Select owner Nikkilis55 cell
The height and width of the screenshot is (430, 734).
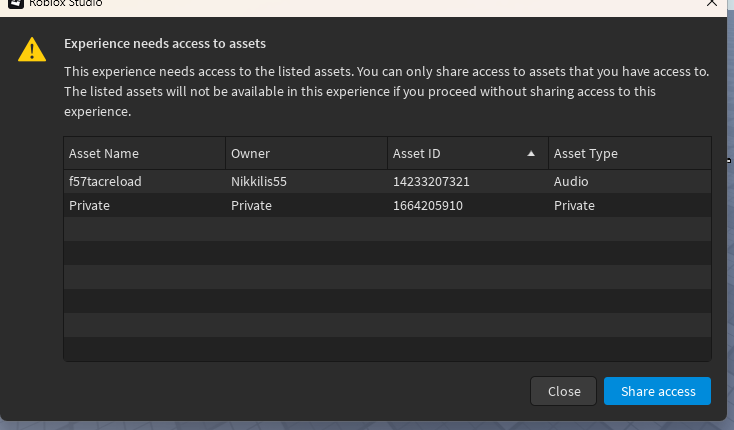pyautogui.click(x=307, y=182)
